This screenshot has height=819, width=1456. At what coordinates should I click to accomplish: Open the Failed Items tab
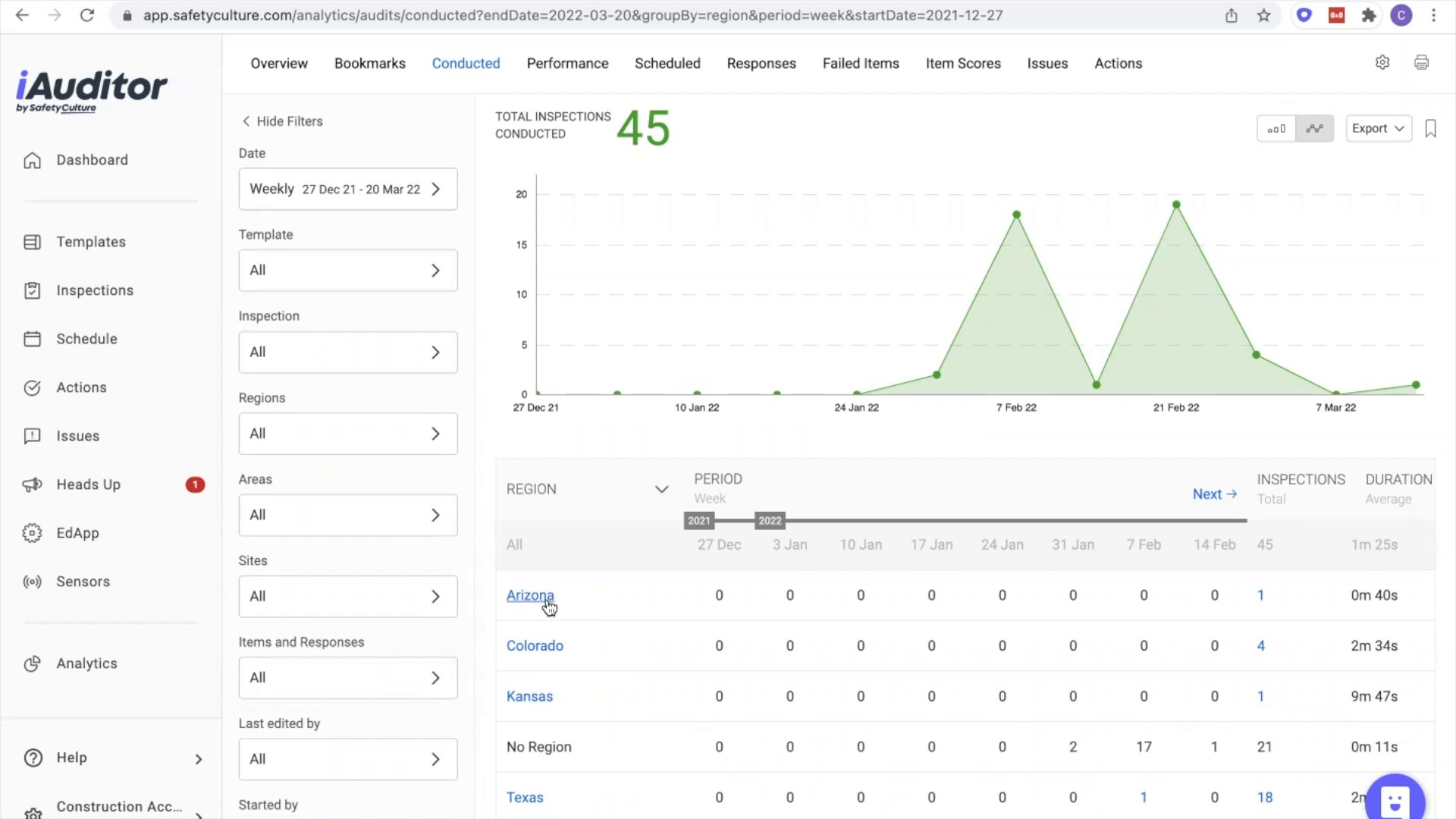click(861, 64)
